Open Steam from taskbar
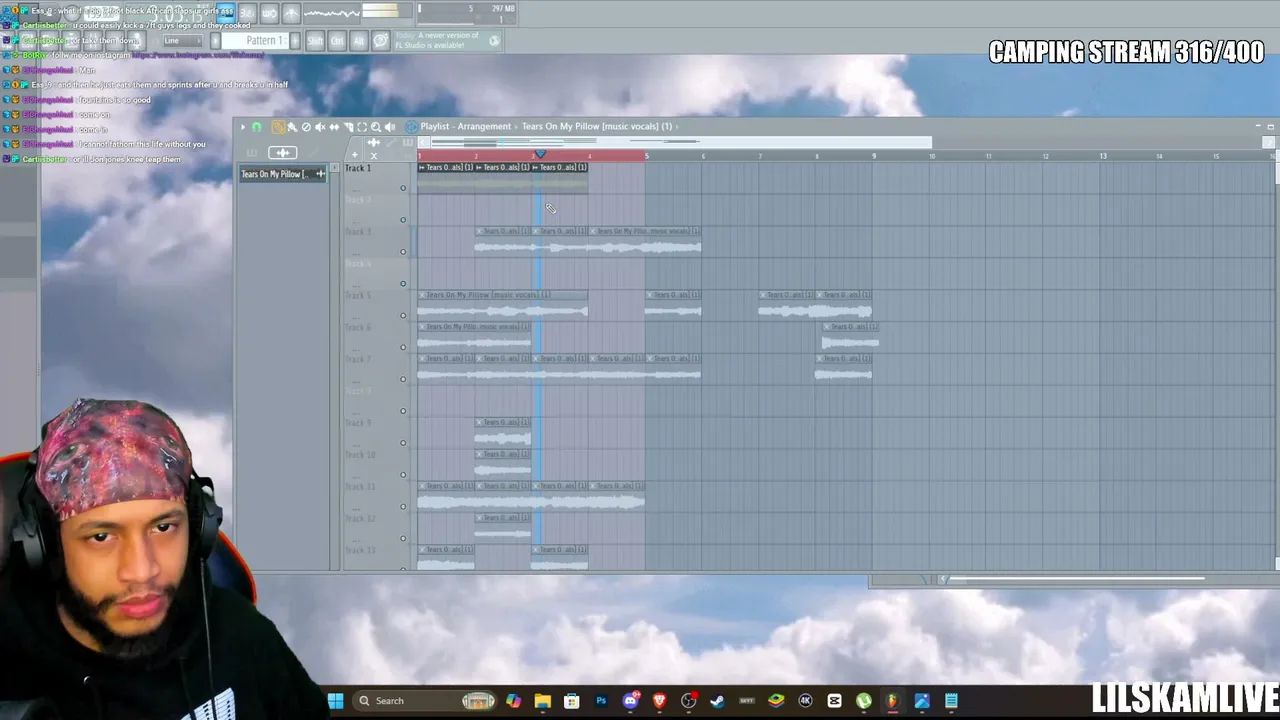This screenshot has width=1280, height=720. (717, 701)
